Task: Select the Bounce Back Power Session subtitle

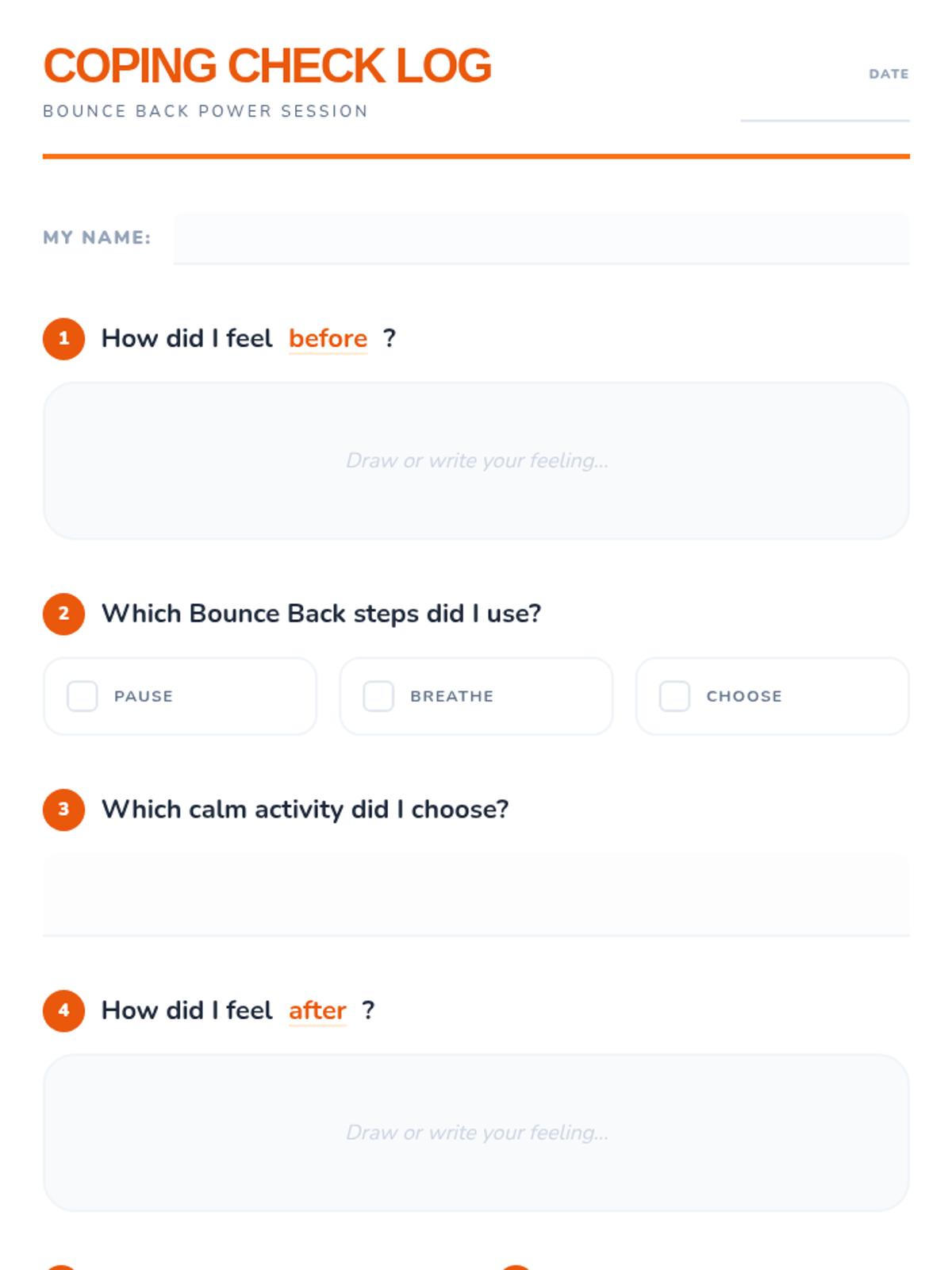Action: click(205, 111)
